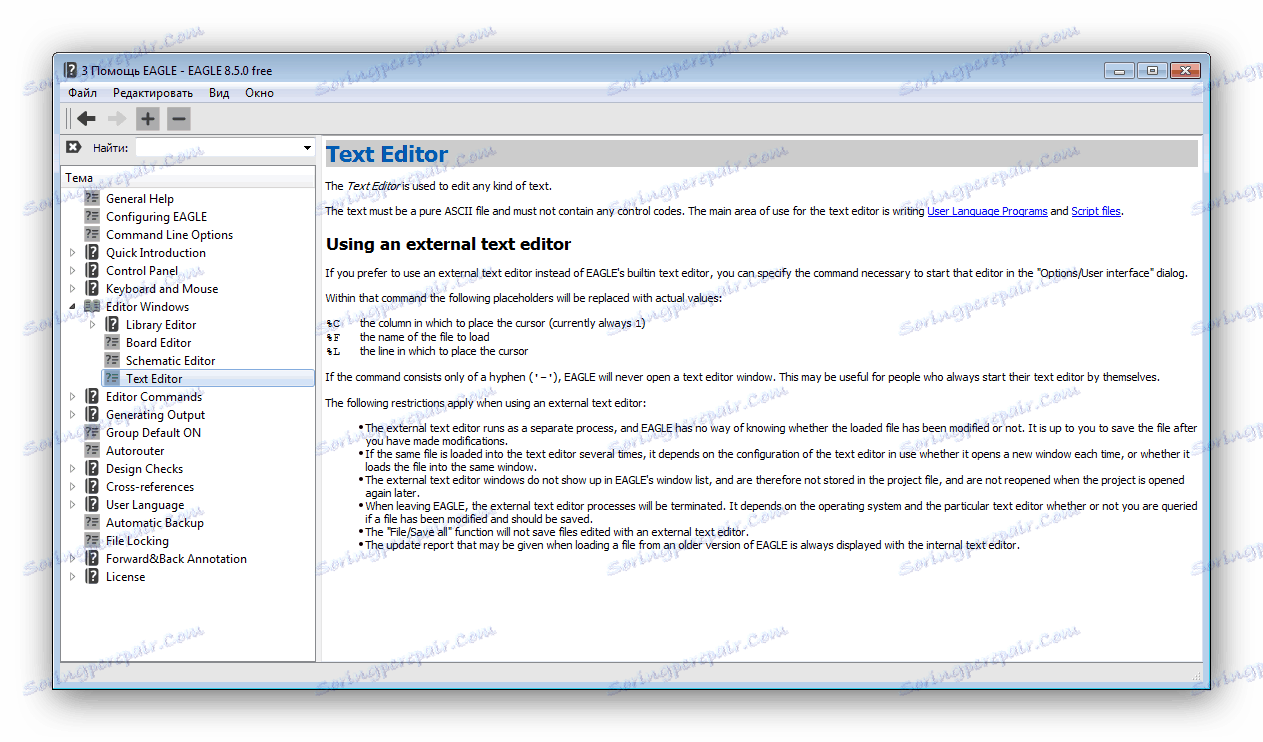
Task: Click the Тема column header
Action: (x=188, y=178)
